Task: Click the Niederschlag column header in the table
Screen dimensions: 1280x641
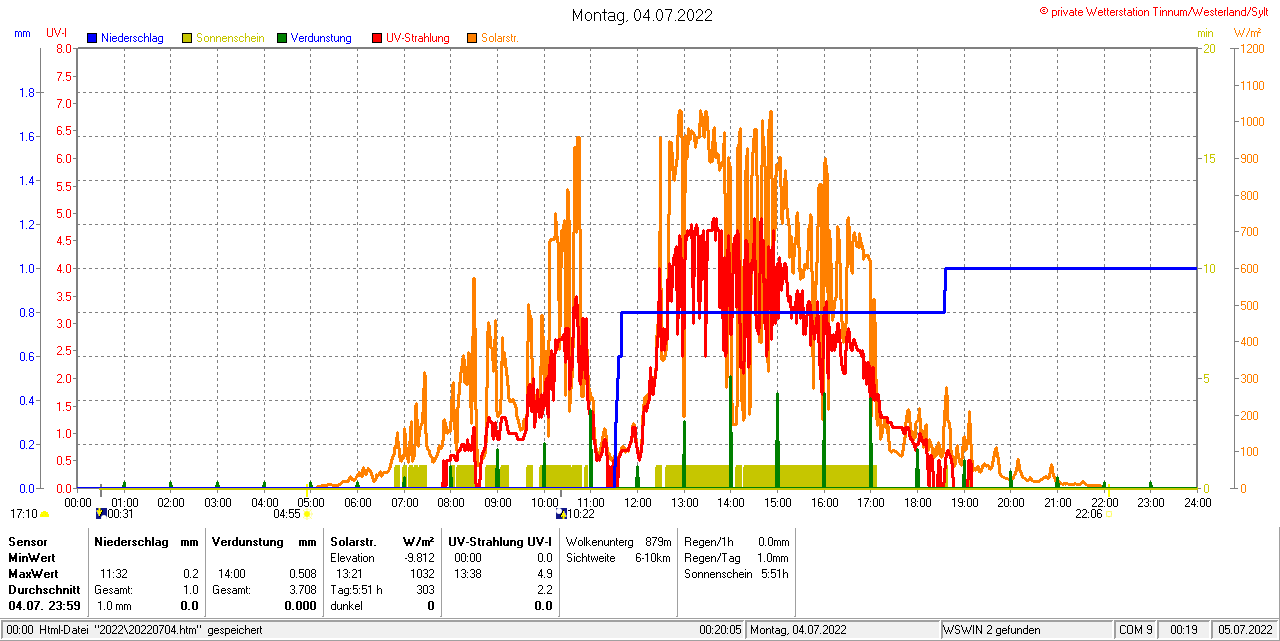Action: click(x=131, y=541)
